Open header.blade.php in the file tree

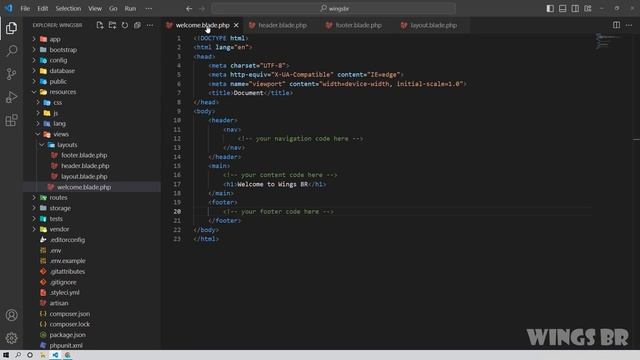click(x=85, y=166)
